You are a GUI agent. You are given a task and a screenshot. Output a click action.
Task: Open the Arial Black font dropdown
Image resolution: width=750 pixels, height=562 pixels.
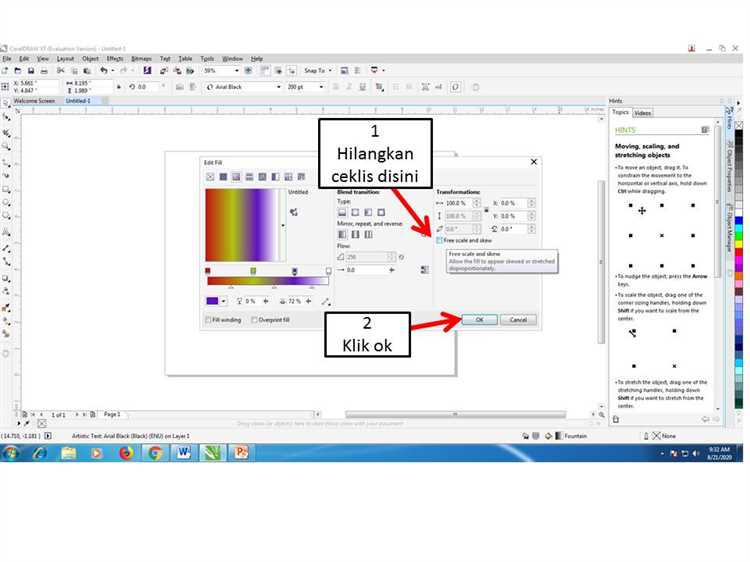tap(278, 87)
